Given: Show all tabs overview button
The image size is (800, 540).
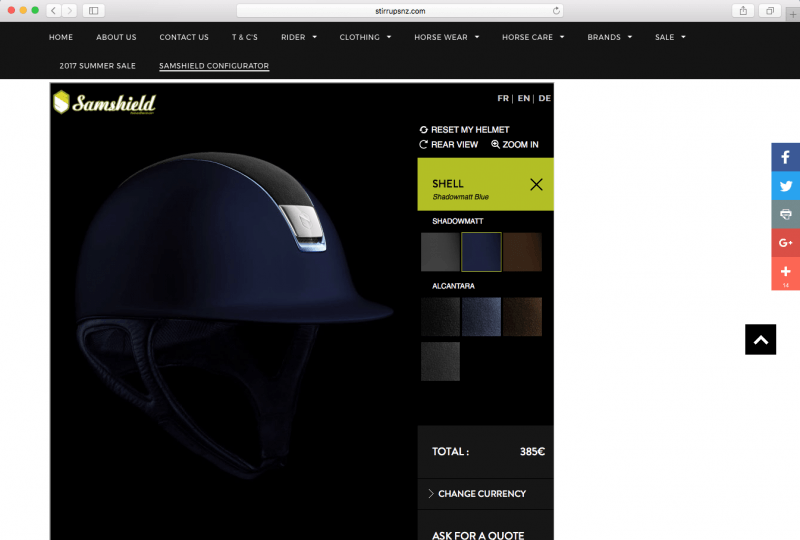Looking at the screenshot, I should [770, 10].
